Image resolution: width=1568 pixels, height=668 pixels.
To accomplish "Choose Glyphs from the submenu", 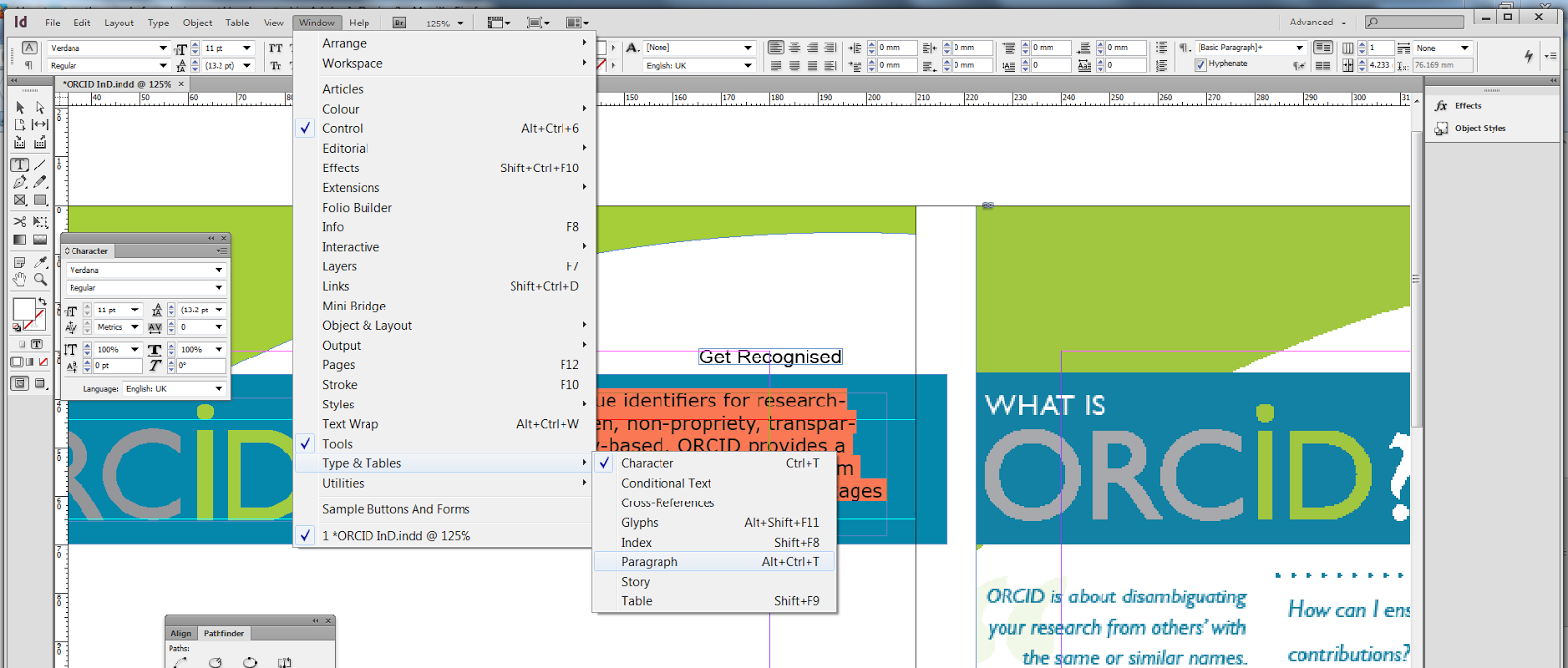I will click(x=714, y=523).
